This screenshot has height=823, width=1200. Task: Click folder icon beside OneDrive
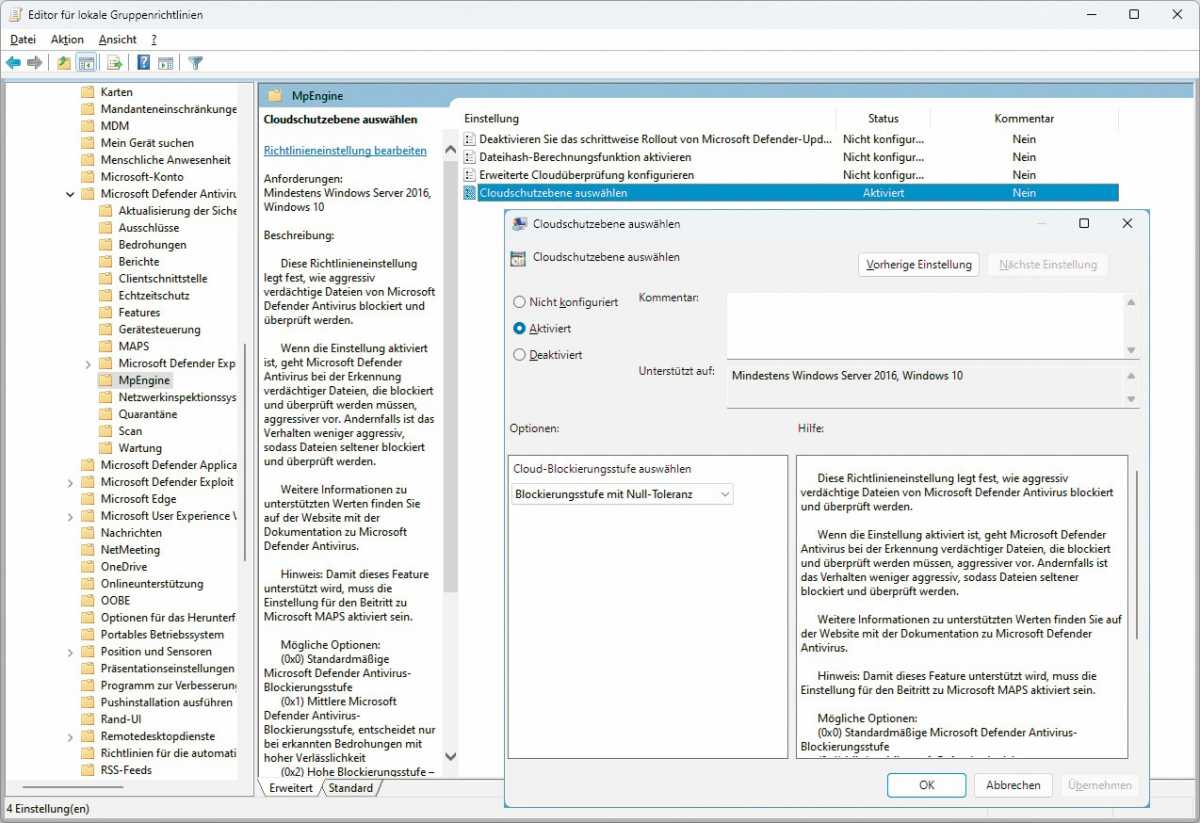(88, 567)
